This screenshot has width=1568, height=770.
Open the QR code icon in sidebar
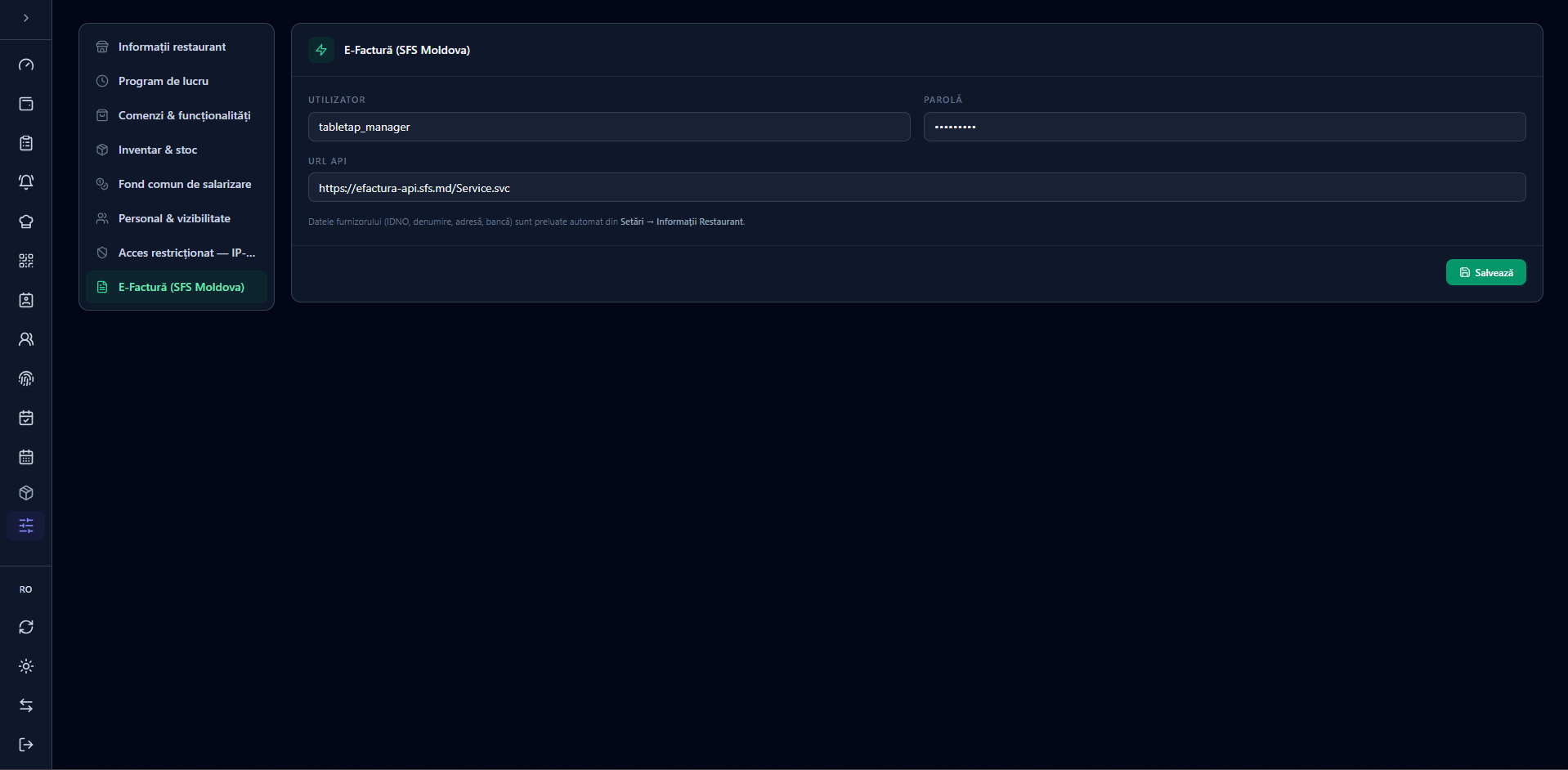click(26, 261)
